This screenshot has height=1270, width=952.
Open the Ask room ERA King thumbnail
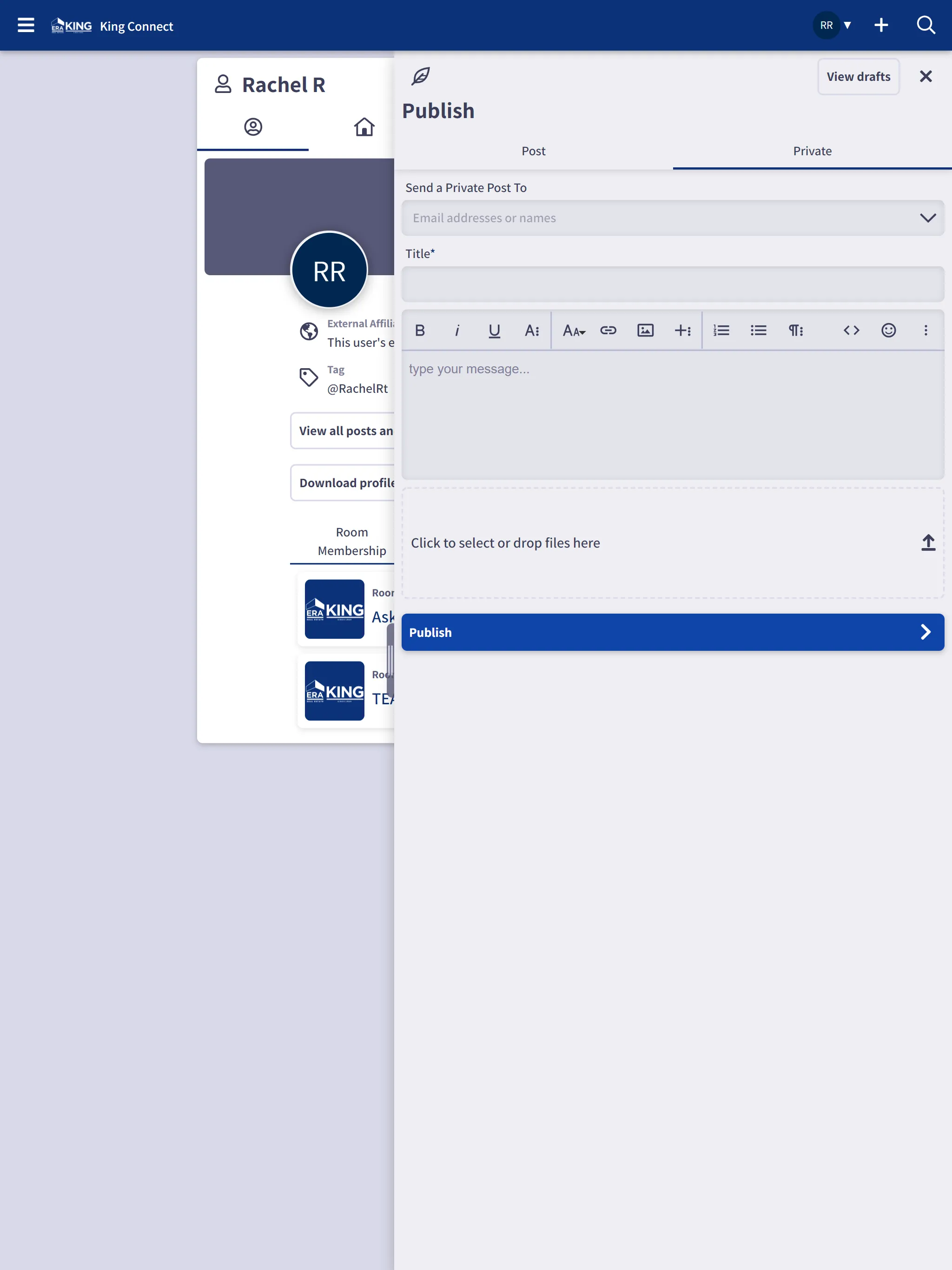334,609
